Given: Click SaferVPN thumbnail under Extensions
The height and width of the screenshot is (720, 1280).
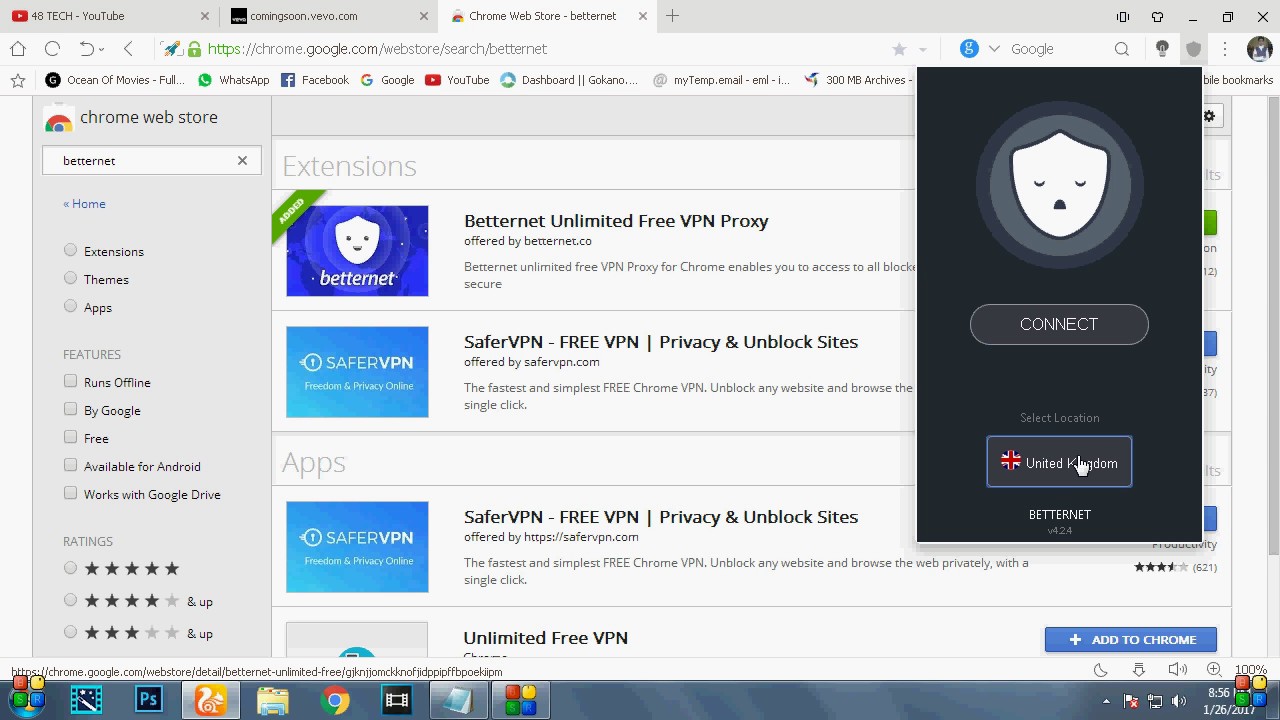Looking at the screenshot, I should 357,372.
